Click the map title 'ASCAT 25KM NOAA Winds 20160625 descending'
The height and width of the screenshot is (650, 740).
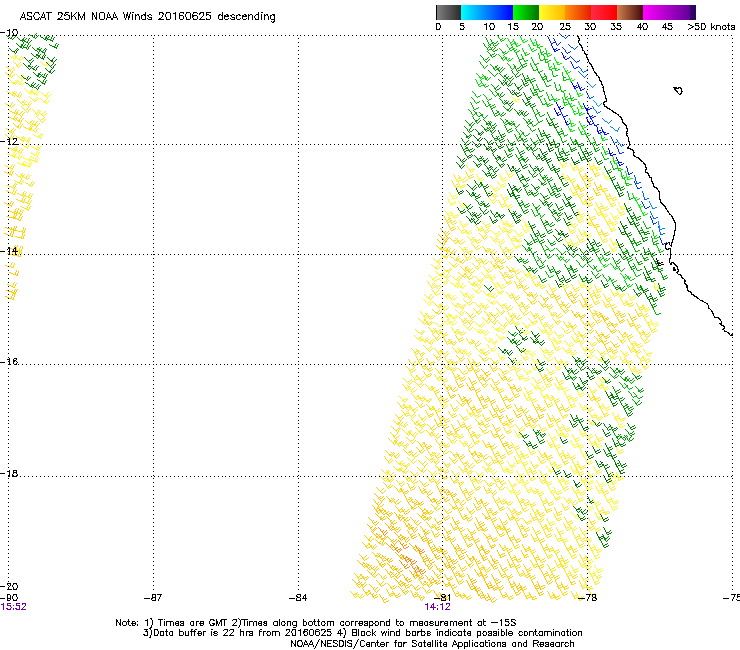pyautogui.click(x=147, y=17)
